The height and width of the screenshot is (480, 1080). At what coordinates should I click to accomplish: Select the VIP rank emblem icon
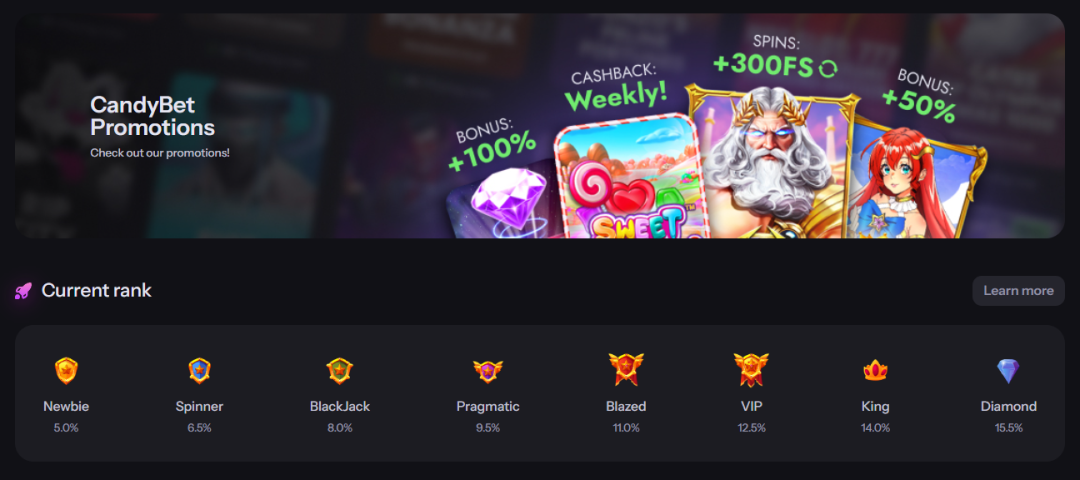751,369
